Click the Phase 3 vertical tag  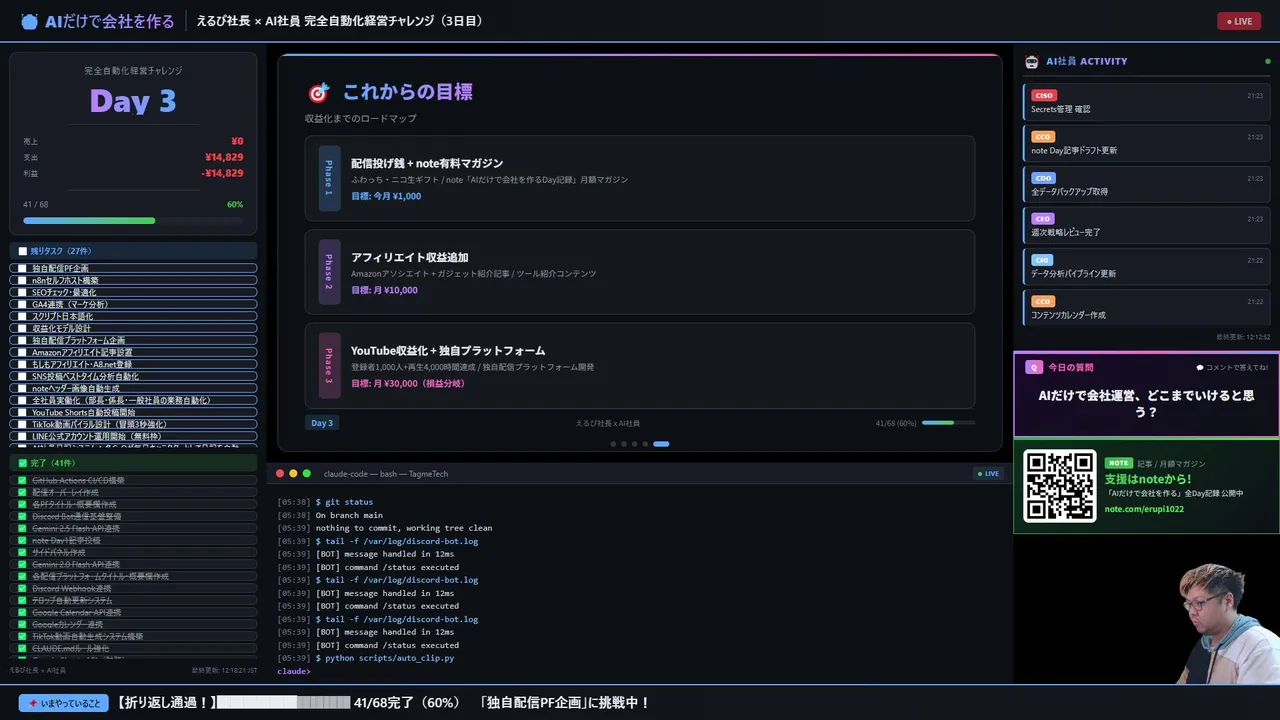pos(329,365)
